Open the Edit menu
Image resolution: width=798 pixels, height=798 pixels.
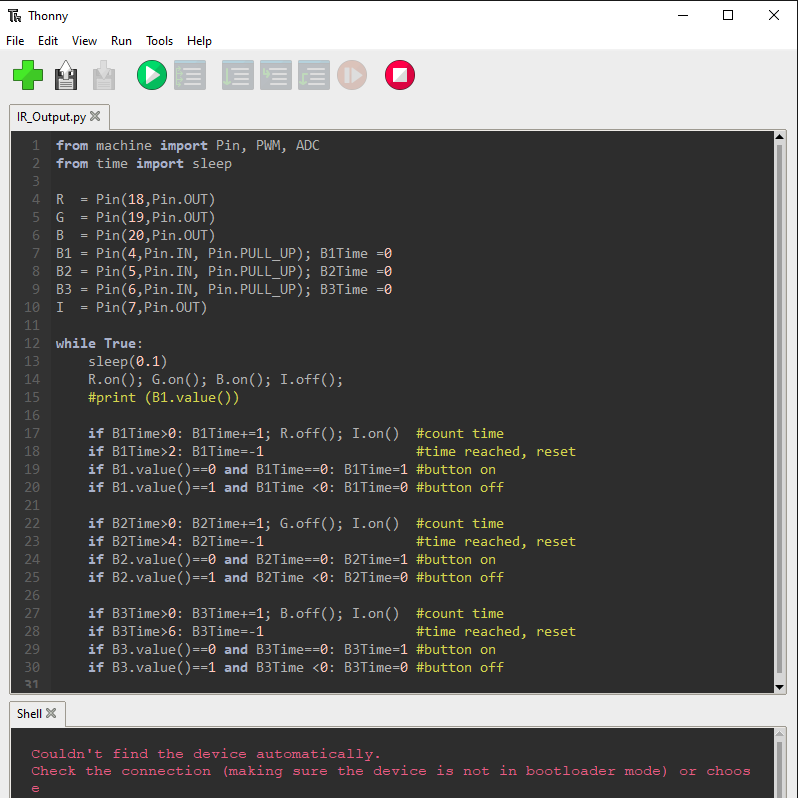click(48, 41)
